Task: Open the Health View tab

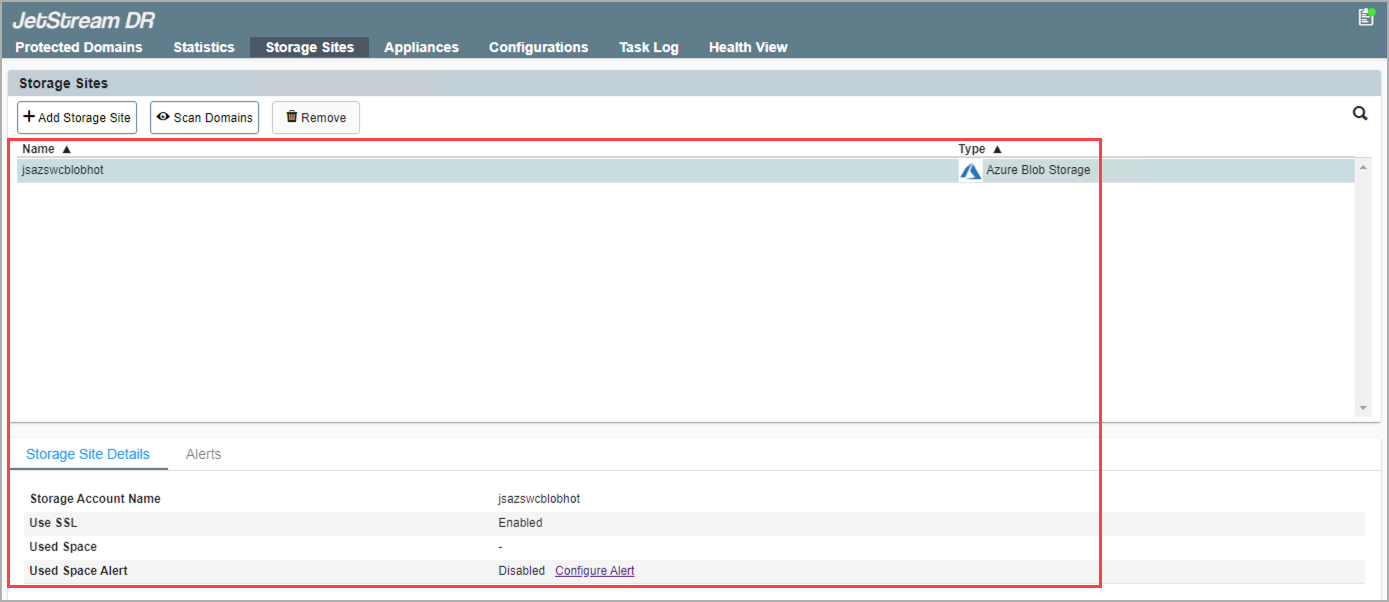Action: [748, 47]
